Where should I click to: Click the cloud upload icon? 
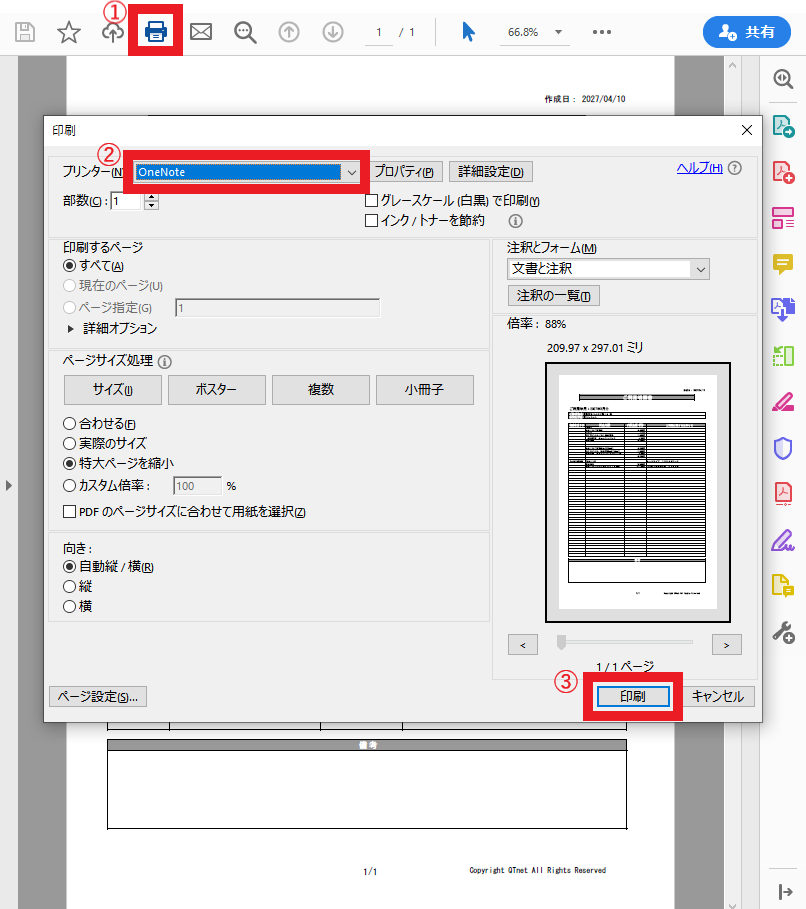pyautogui.click(x=113, y=32)
